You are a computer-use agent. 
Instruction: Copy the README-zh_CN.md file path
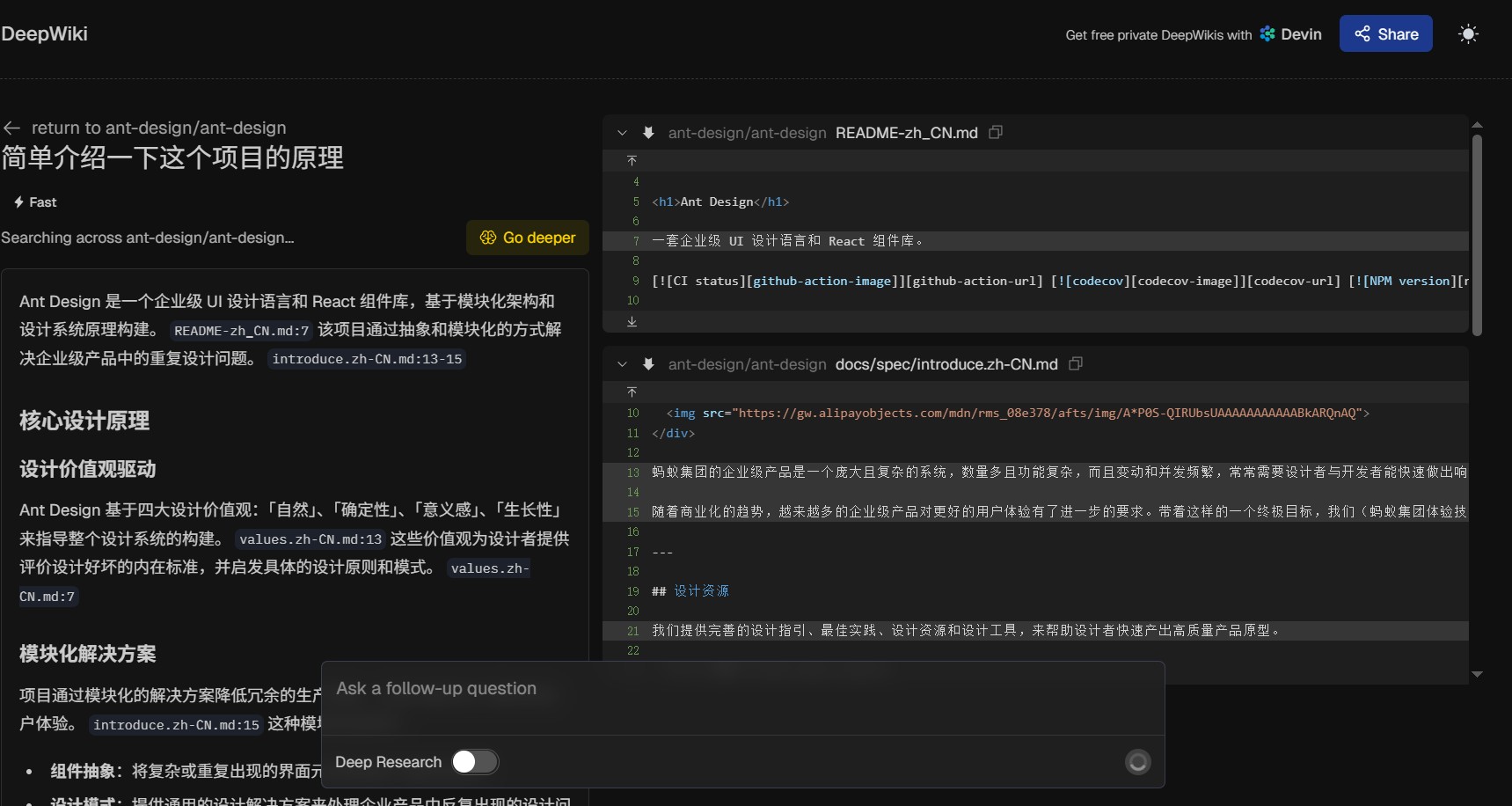(x=996, y=132)
